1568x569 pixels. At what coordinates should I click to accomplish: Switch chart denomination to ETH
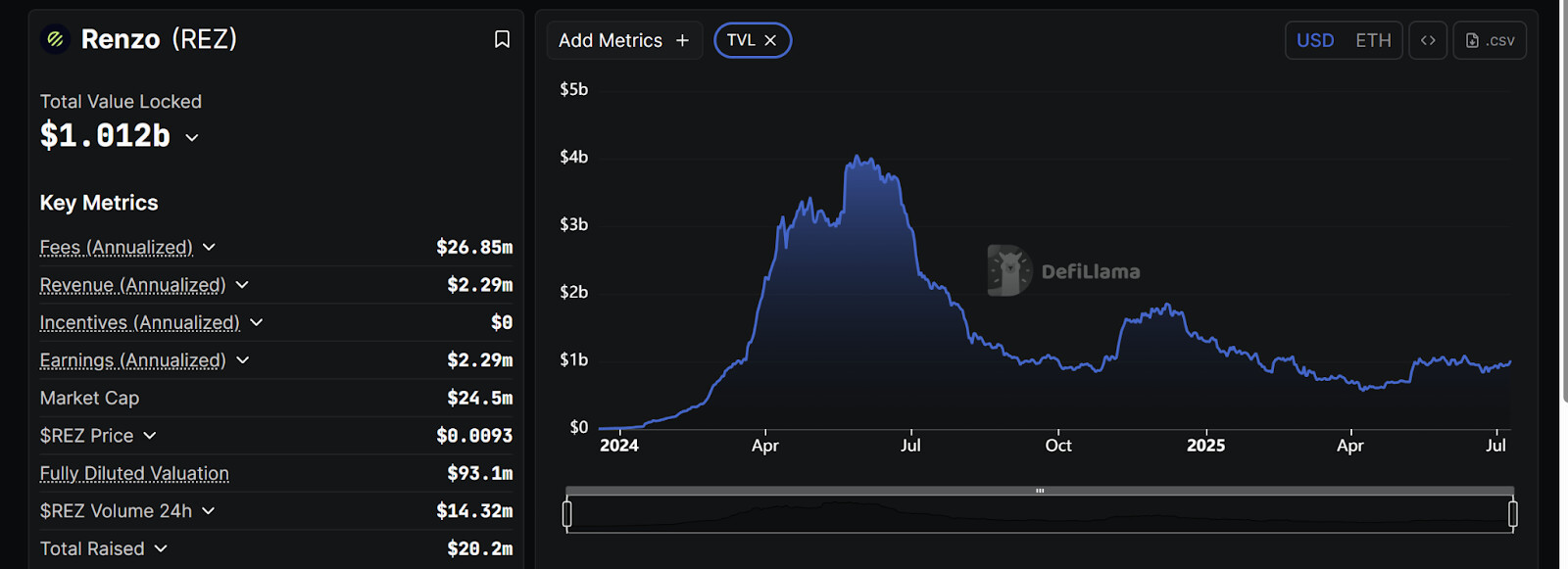point(1373,40)
